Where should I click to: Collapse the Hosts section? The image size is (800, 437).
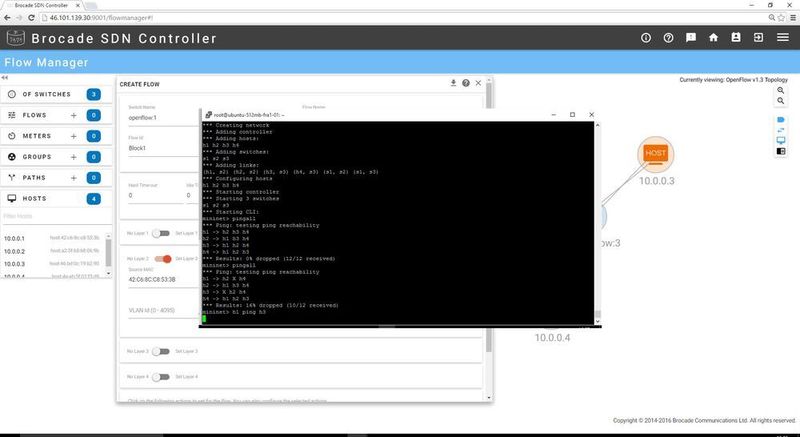34,199
